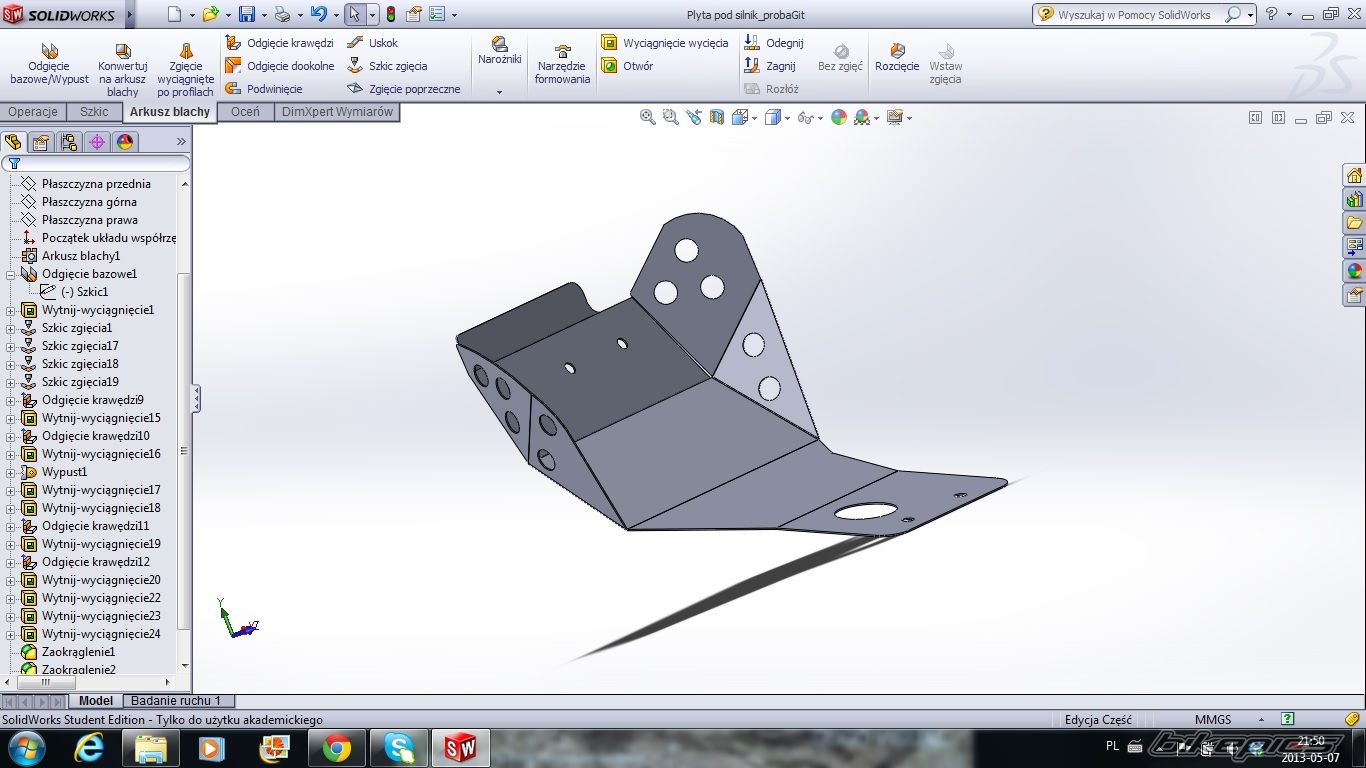
Task: Open the PropertyManager panel tab
Action: click(41, 142)
